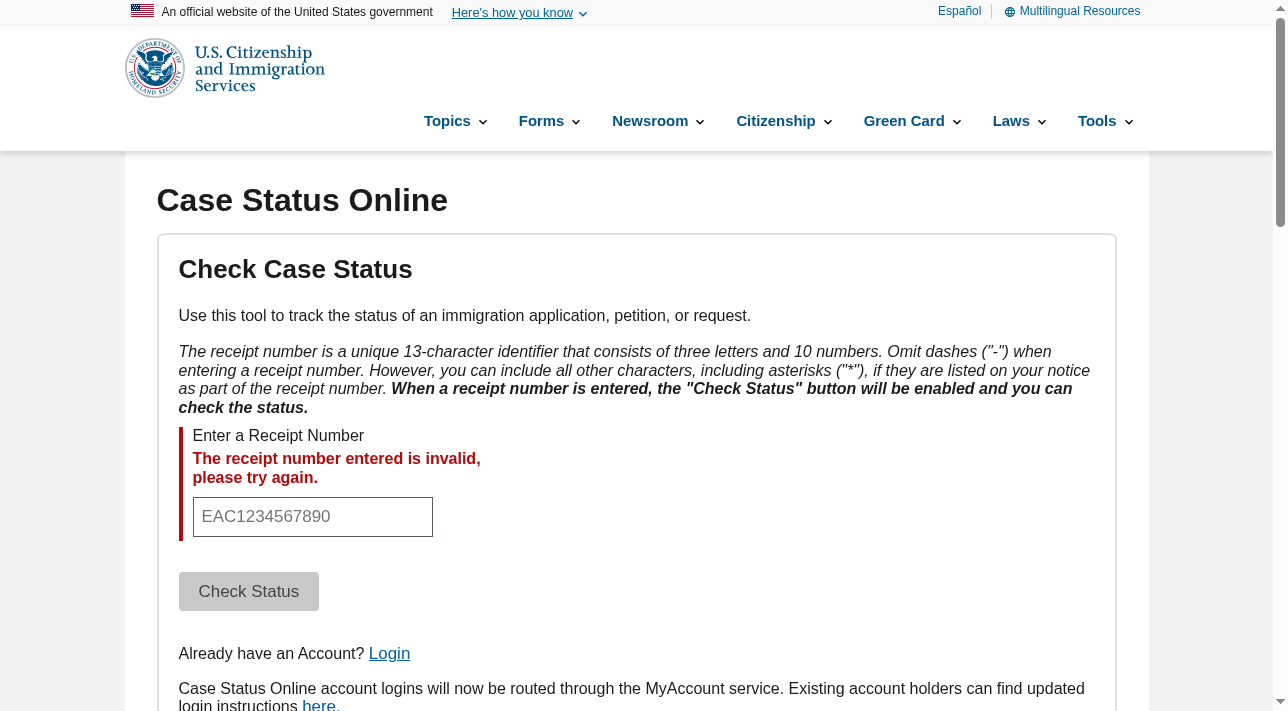Click the Check Status button
The height and width of the screenshot is (711, 1288).
pyautogui.click(x=249, y=591)
